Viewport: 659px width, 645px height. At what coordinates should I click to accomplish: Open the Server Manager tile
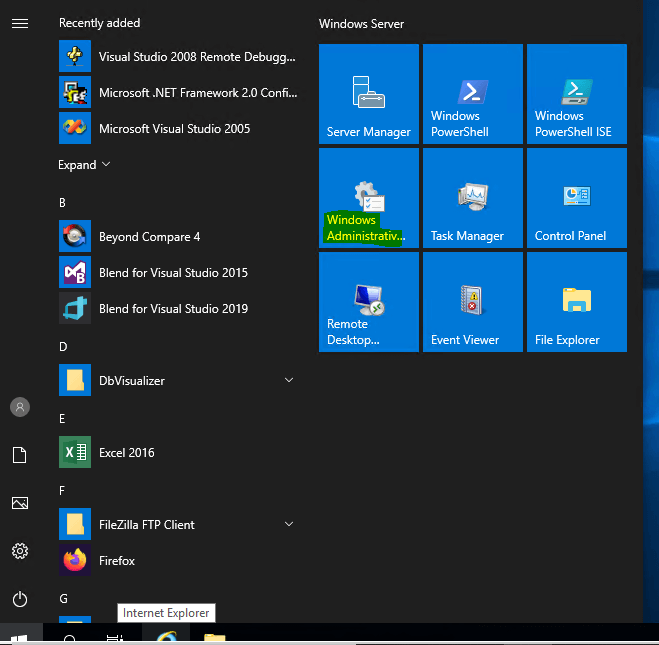coord(369,94)
